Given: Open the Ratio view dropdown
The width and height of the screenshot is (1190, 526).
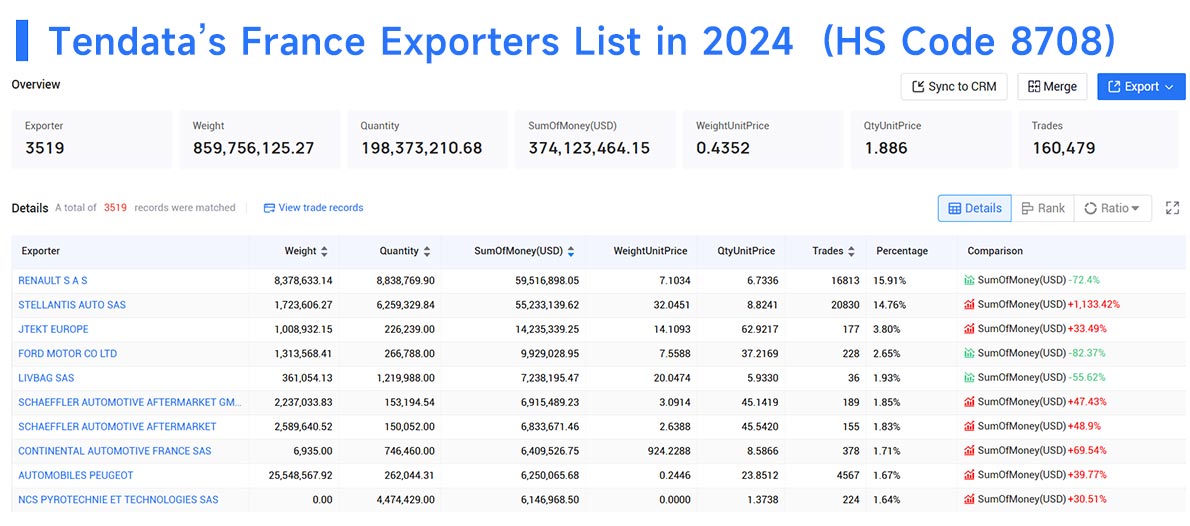Looking at the screenshot, I should [1113, 208].
